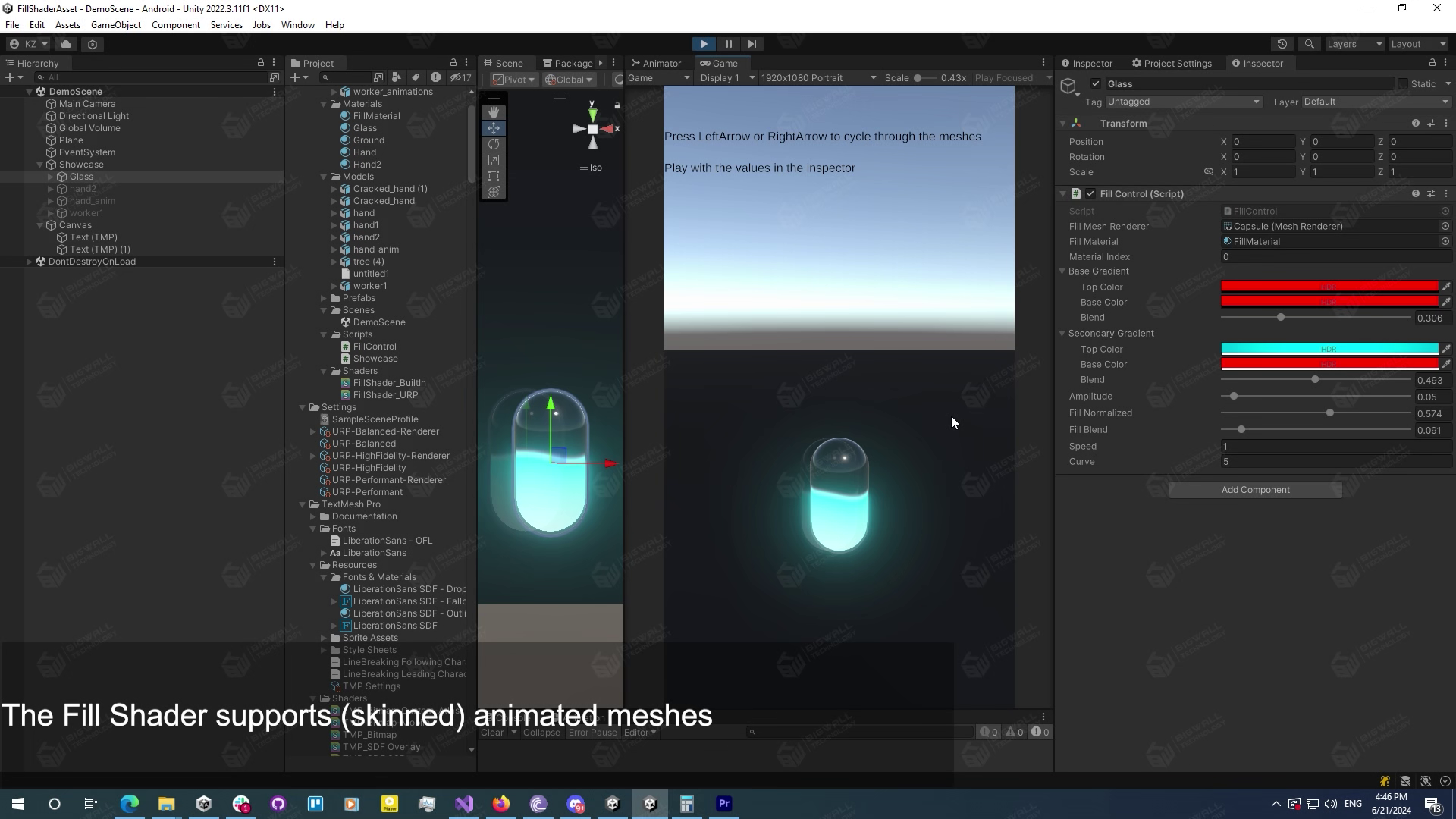Collapse the Base Gradient foldout
The image size is (1456, 819).
(1062, 271)
